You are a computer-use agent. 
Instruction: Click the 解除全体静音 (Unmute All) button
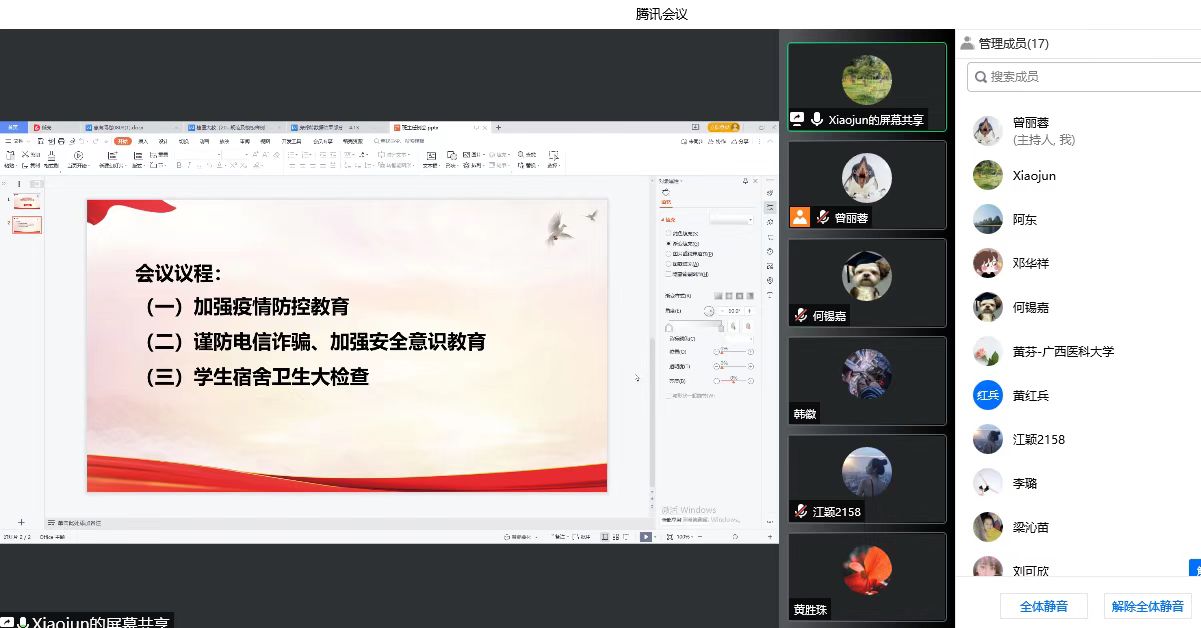tap(1147, 606)
